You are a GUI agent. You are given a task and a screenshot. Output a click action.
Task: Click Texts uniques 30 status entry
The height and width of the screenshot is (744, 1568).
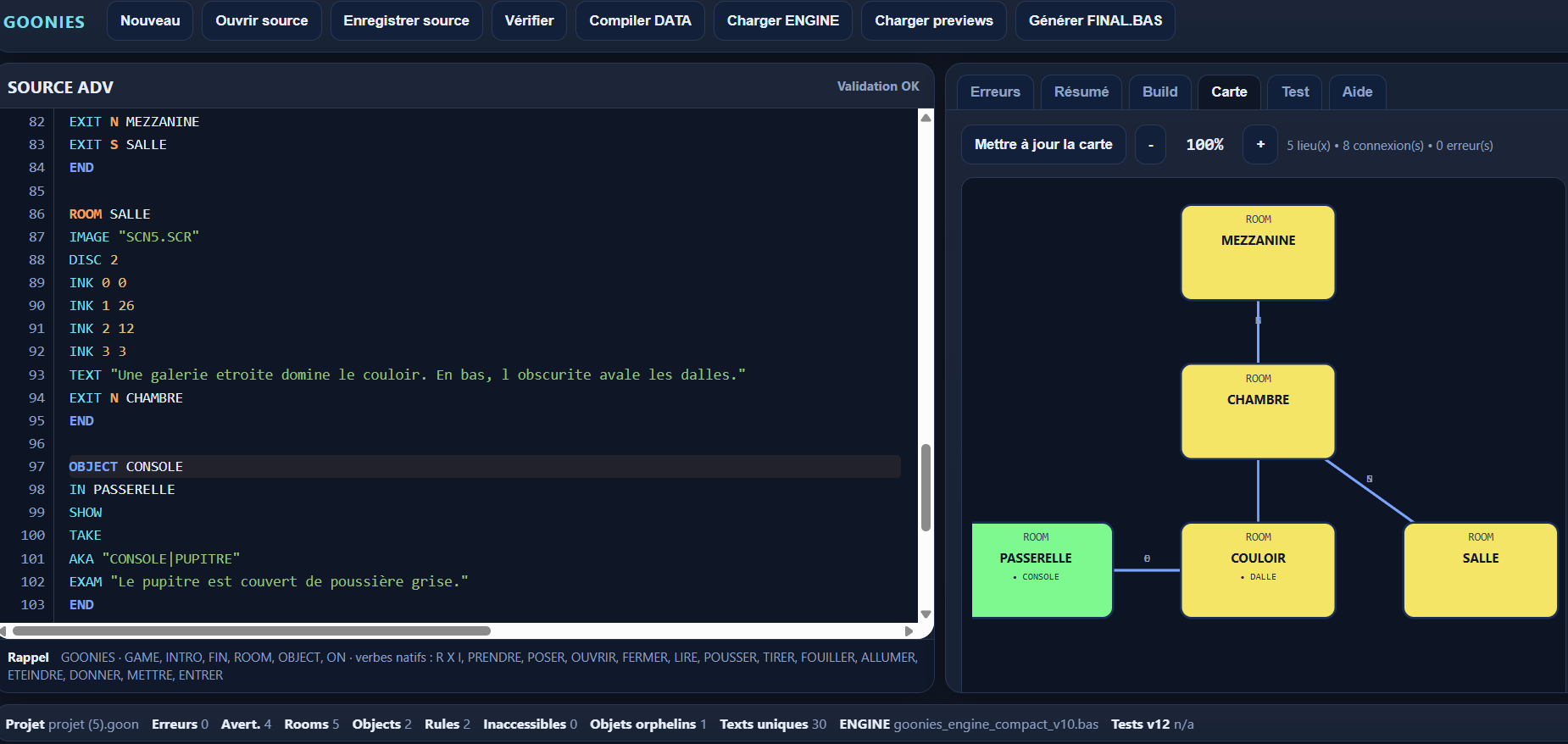[773, 725]
